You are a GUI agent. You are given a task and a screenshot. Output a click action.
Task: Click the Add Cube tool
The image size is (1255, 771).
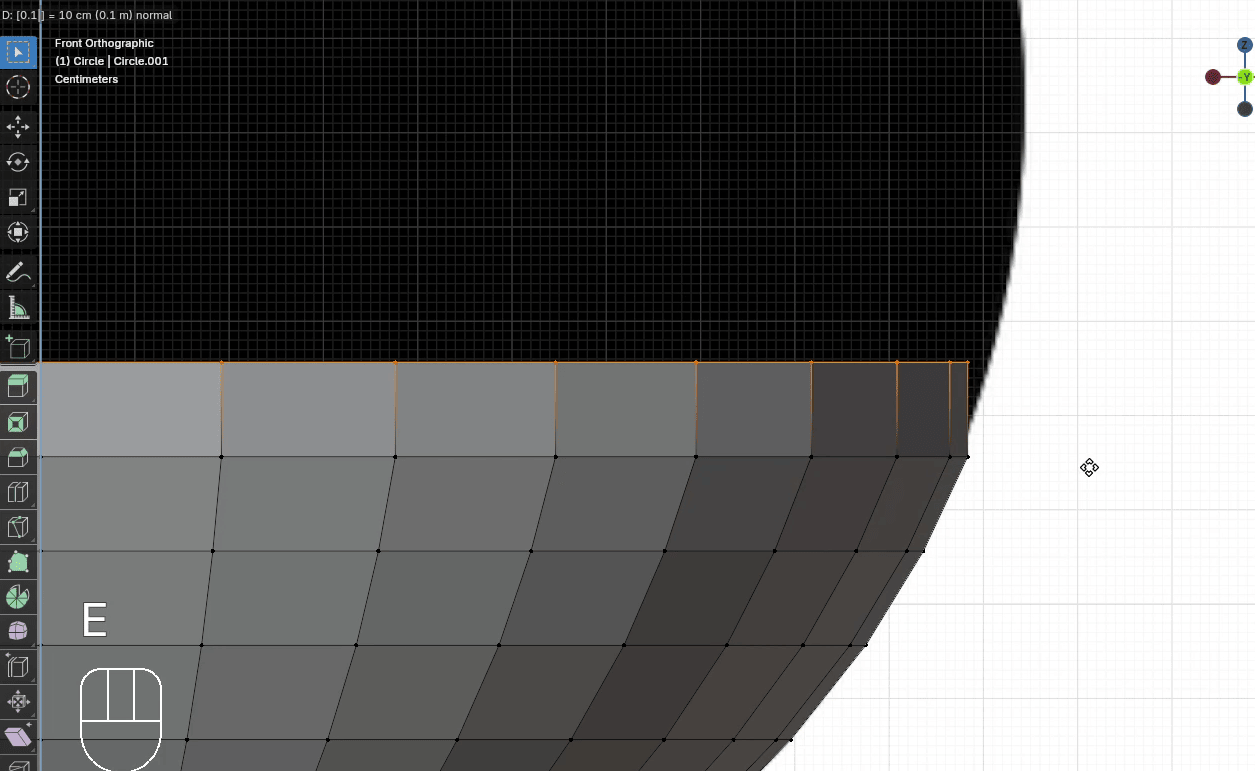(18, 347)
